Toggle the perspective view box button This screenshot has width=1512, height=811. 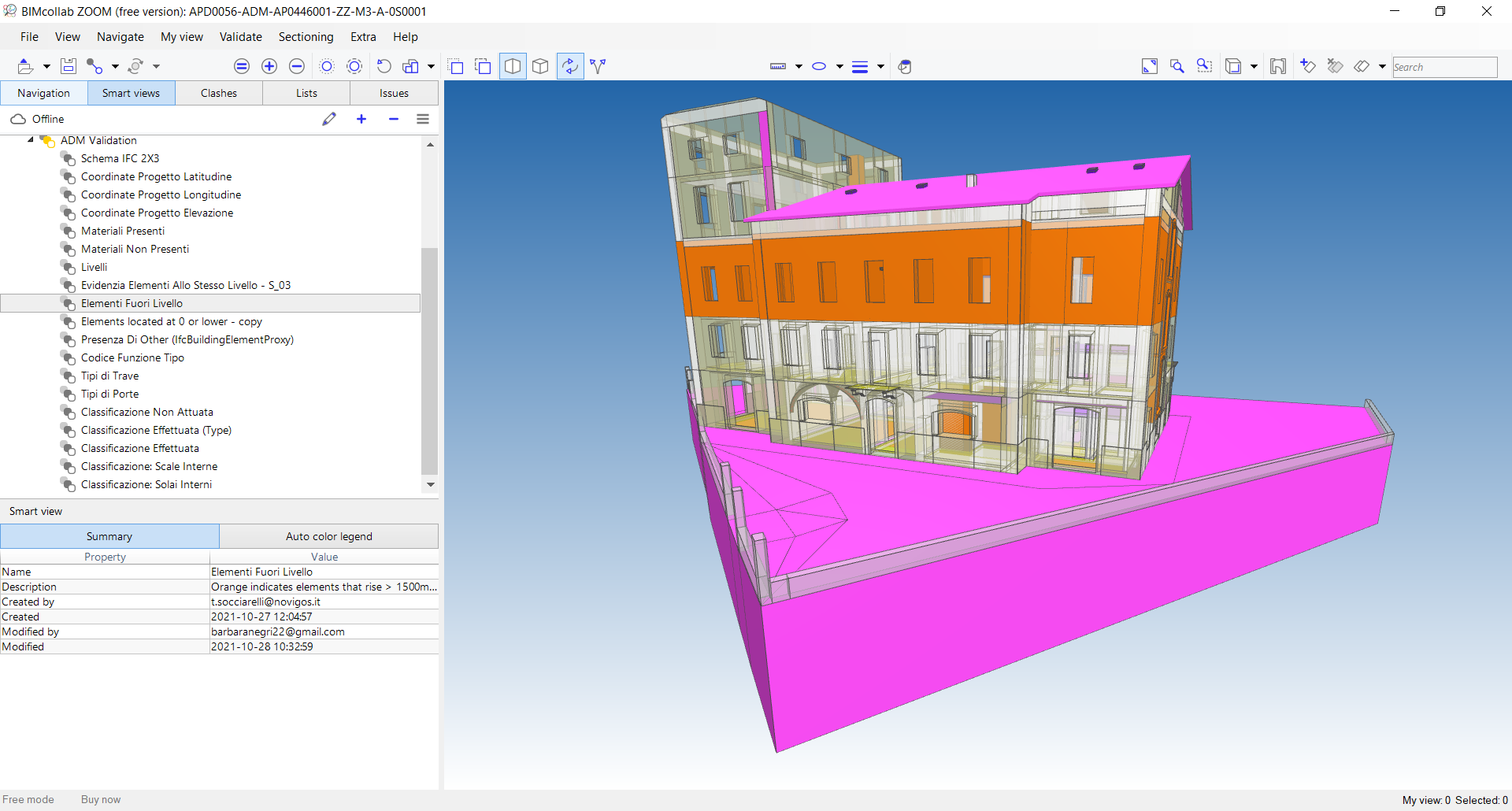(513, 66)
